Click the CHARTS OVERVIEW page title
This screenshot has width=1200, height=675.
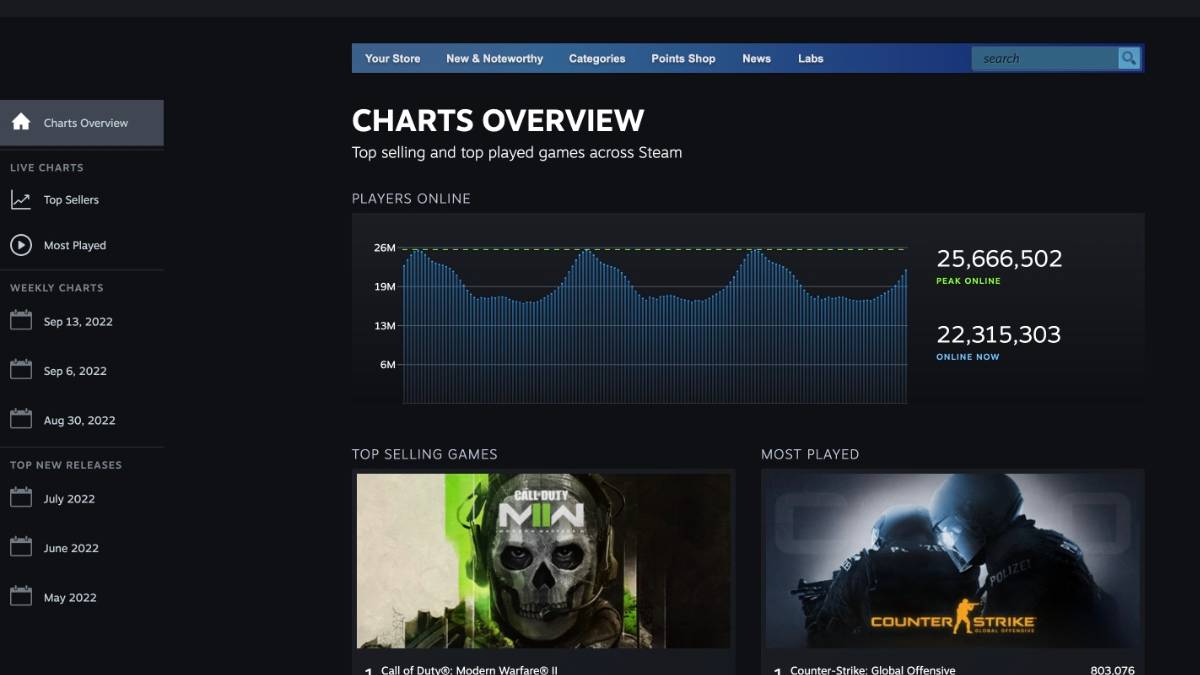tap(498, 121)
